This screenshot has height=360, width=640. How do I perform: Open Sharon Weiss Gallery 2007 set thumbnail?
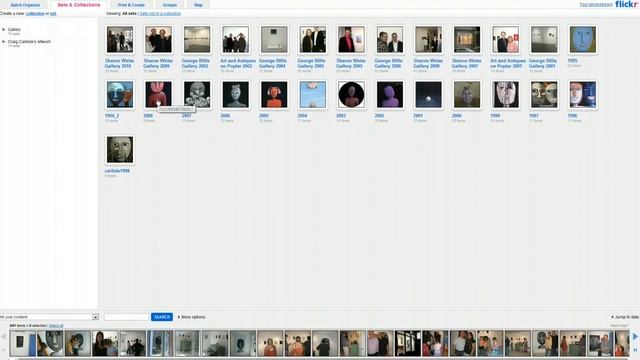tap(467, 40)
